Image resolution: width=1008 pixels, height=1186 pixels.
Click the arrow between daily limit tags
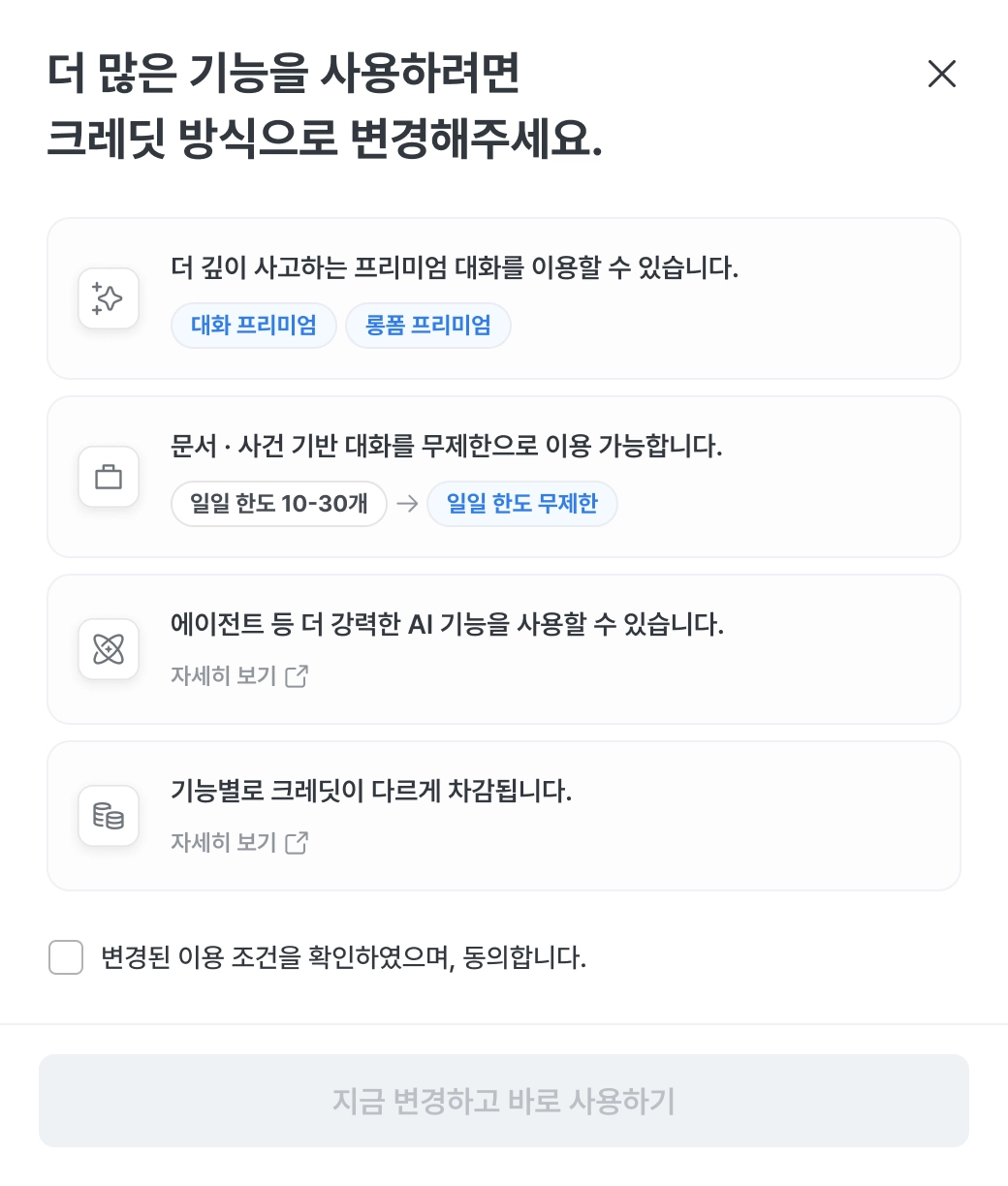point(407,504)
